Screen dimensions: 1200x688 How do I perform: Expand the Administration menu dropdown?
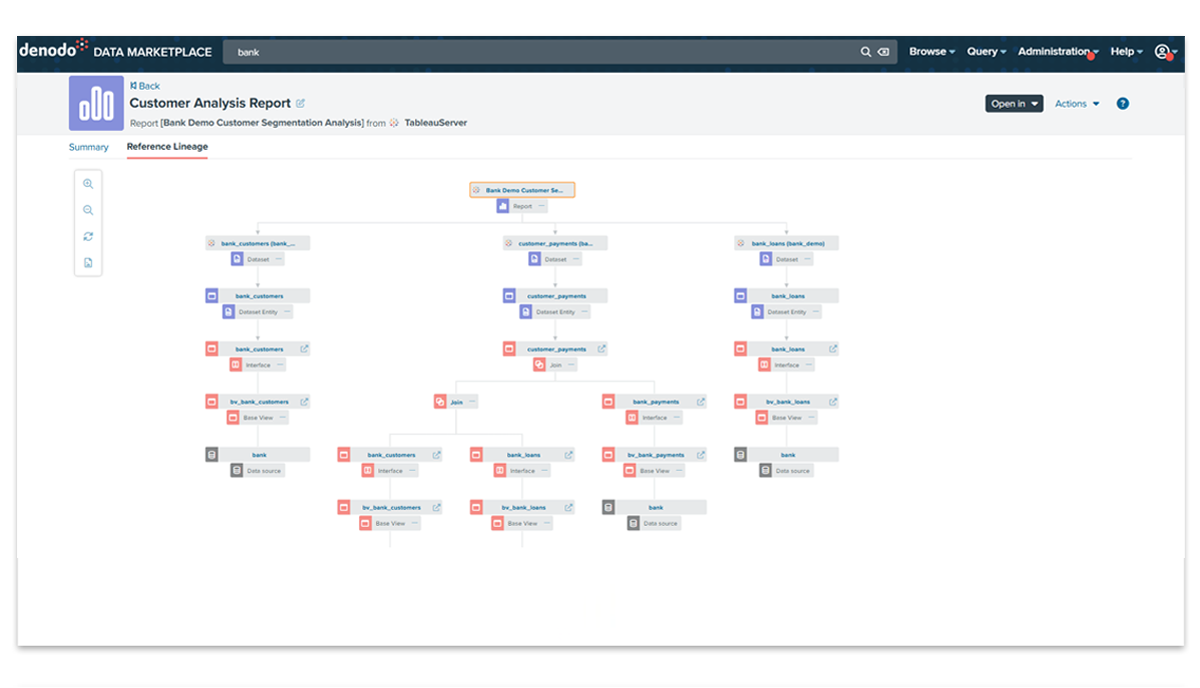click(1054, 51)
